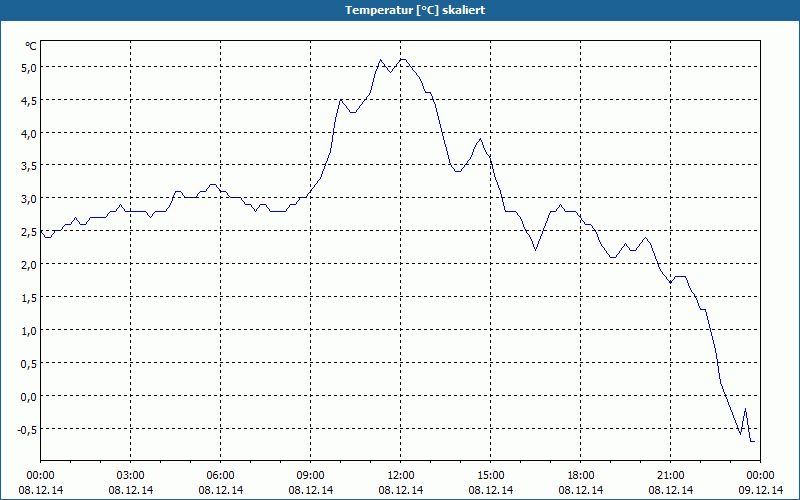
Task: Select the '3,5' y-axis label
Action: pos(28,167)
